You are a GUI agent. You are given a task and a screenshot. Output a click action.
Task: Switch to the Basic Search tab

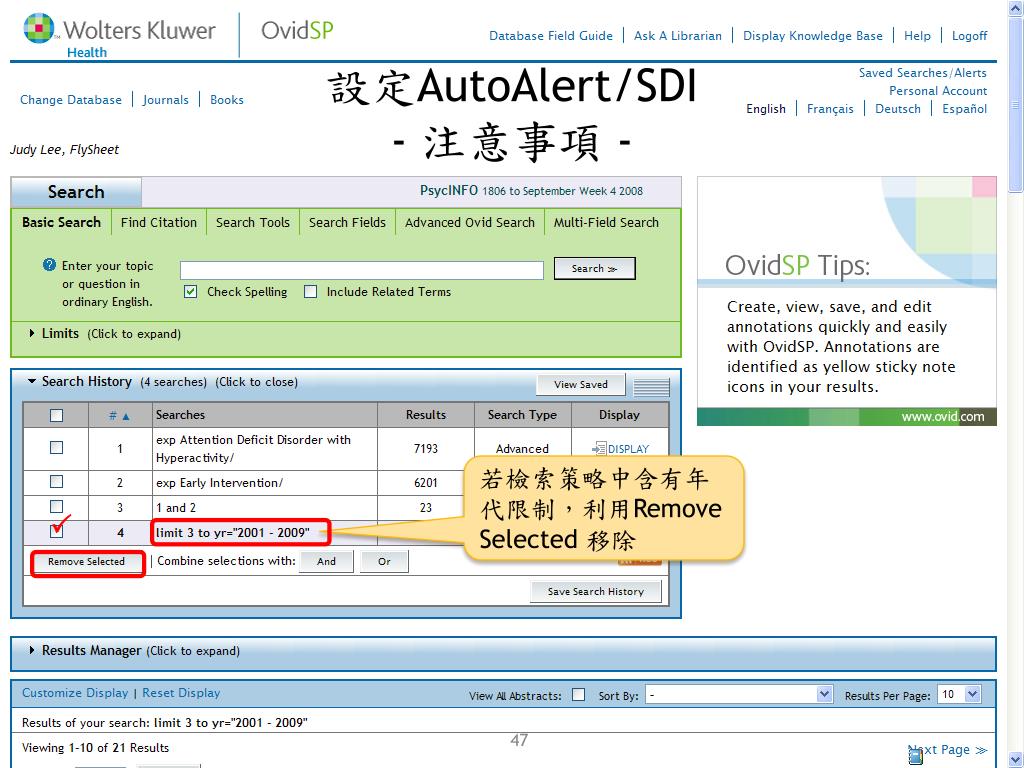[x=61, y=222]
